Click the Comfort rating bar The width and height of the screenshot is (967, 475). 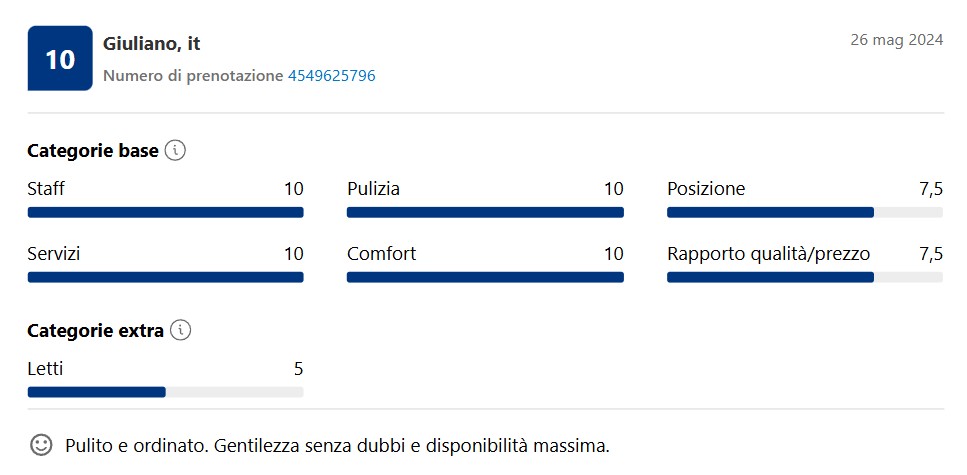tap(485, 278)
